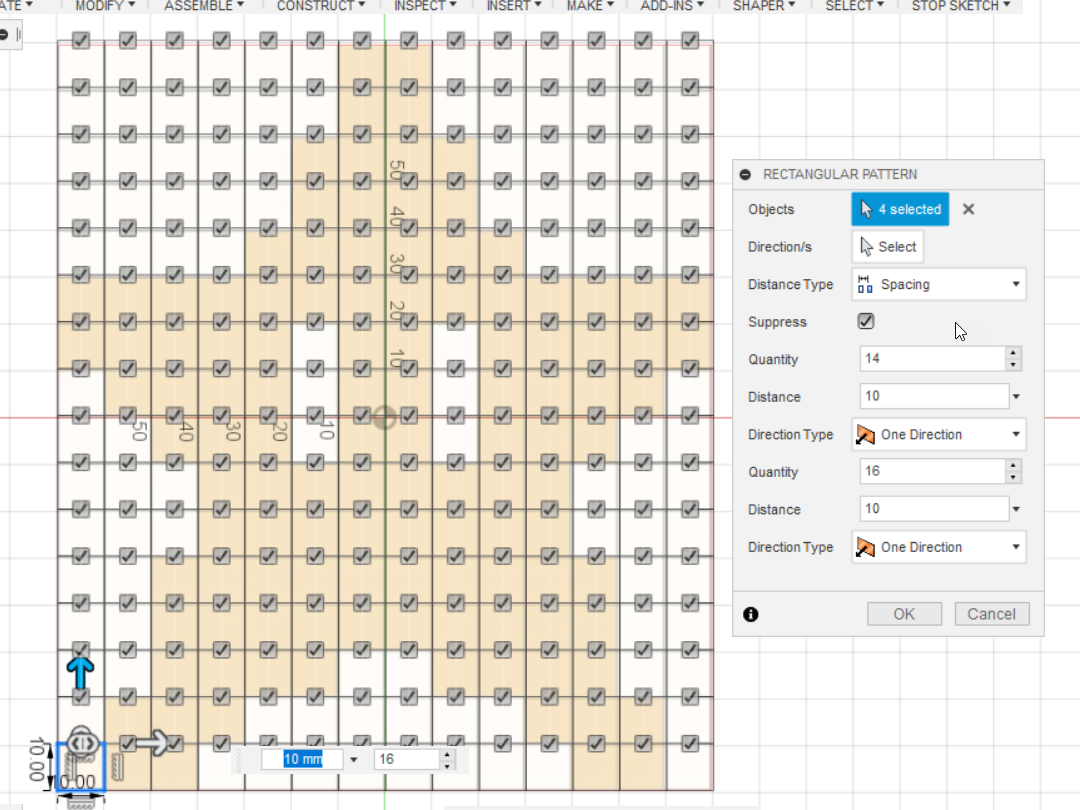Click the STOP SKETCH menu
Image resolution: width=1080 pixels, height=810 pixels.
(x=960, y=6)
